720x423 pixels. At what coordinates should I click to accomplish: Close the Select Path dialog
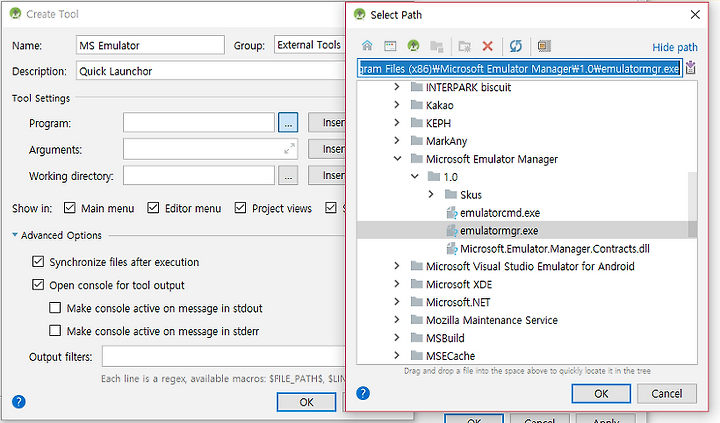pos(695,15)
